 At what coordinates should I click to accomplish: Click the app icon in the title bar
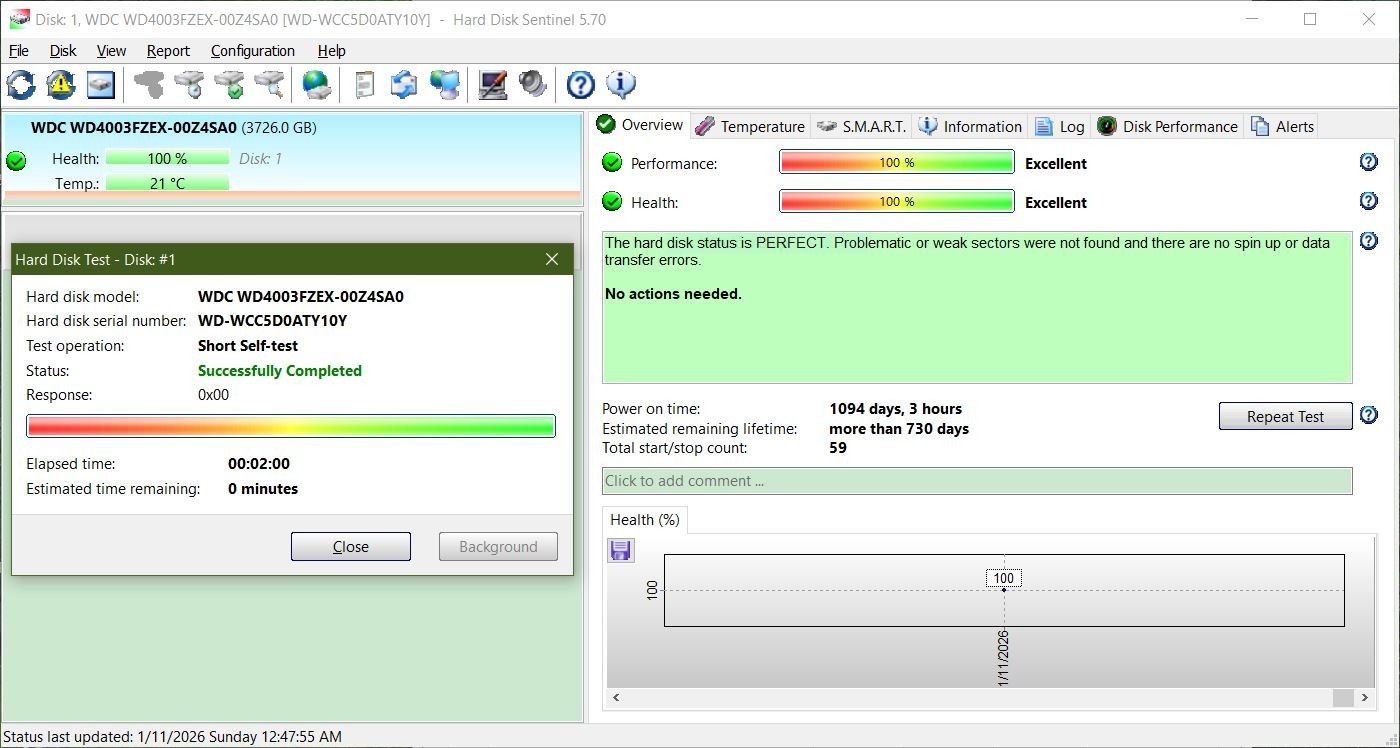click(19, 19)
